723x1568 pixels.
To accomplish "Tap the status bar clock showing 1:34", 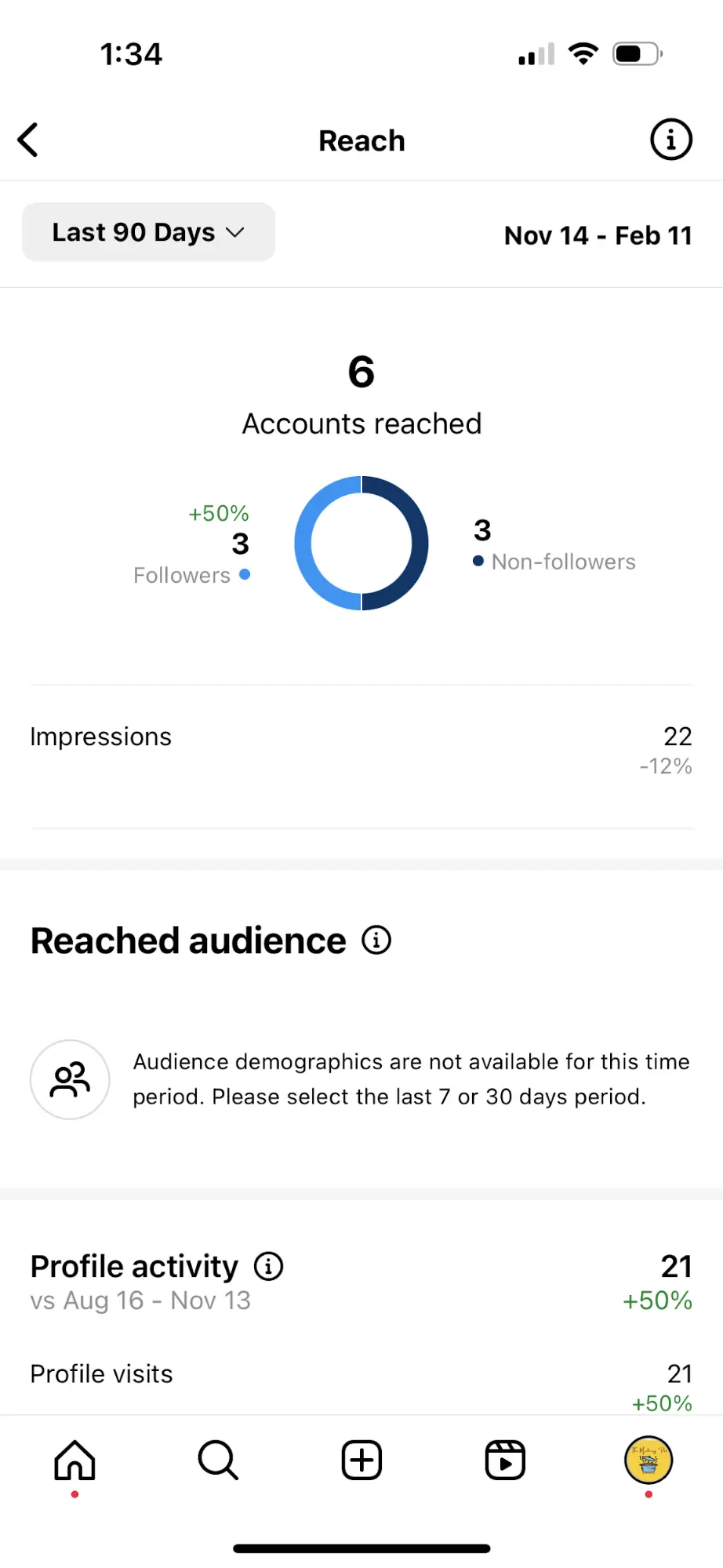I will pyautogui.click(x=132, y=53).
